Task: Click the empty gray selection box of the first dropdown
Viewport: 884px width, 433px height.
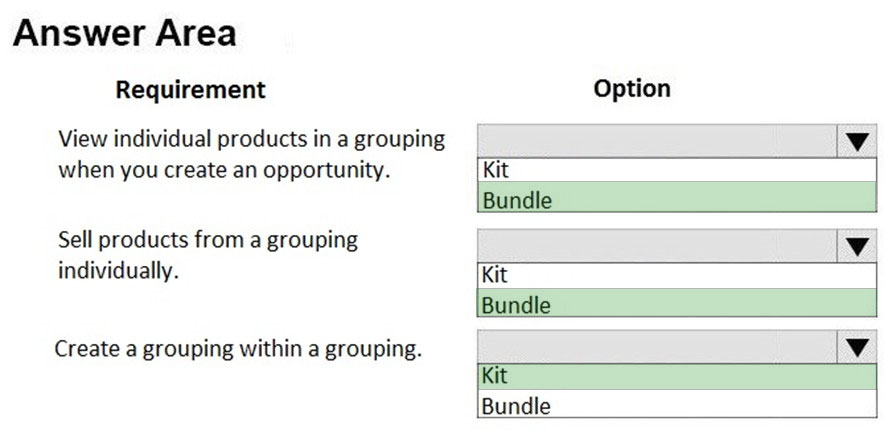Action: pos(656,141)
